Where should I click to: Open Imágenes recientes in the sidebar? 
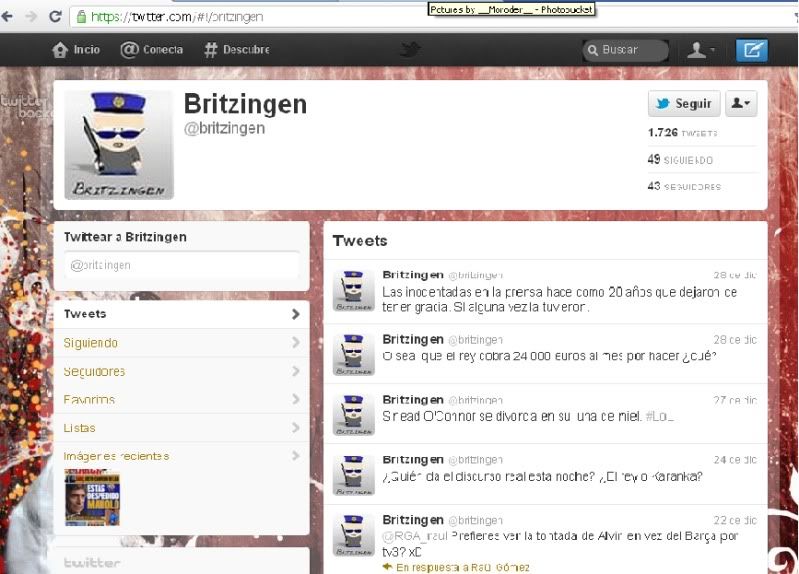[181, 456]
